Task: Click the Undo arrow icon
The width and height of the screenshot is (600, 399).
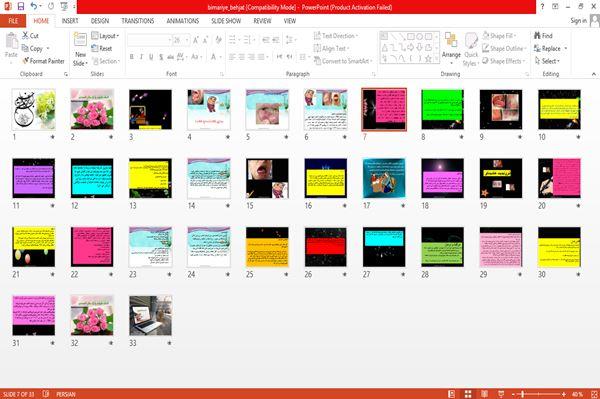Action: (x=34, y=6)
